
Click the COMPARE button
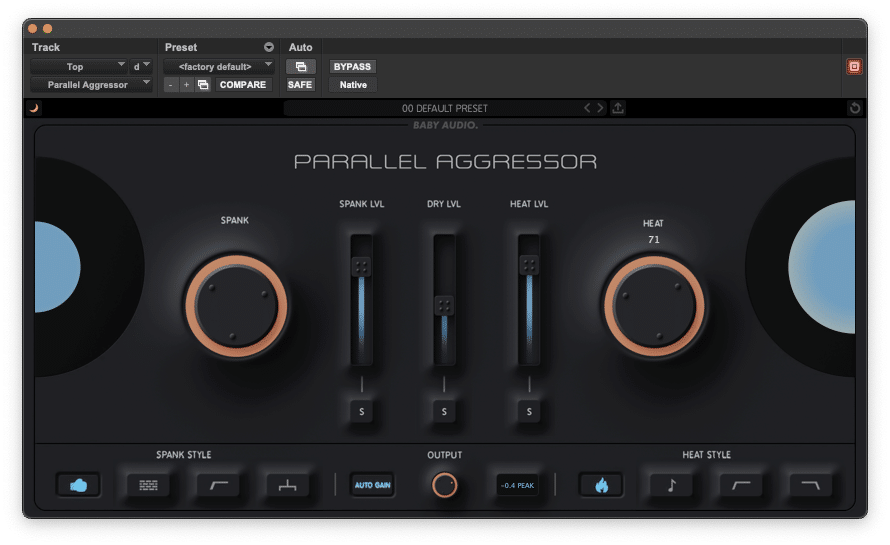click(243, 85)
